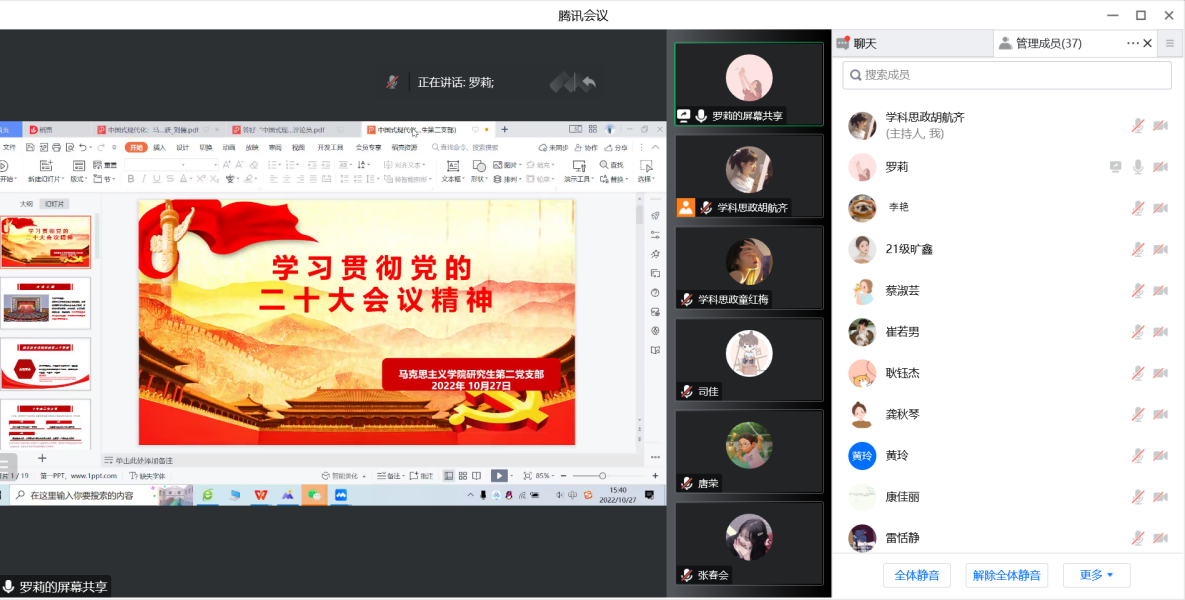
Task: Toggle 李艳's camera icon
Action: click(x=1160, y=208)
